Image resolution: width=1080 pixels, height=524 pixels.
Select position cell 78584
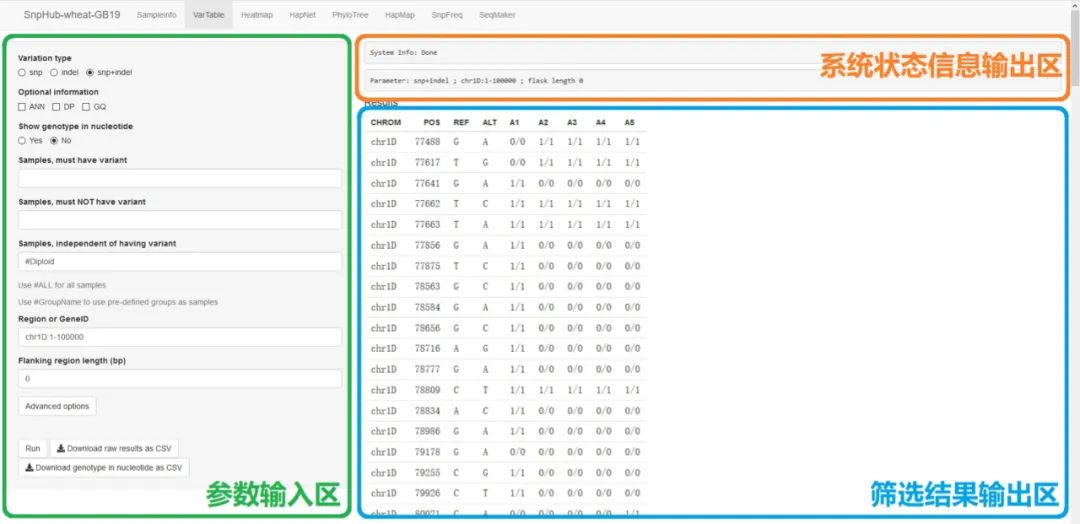(427, 307)
